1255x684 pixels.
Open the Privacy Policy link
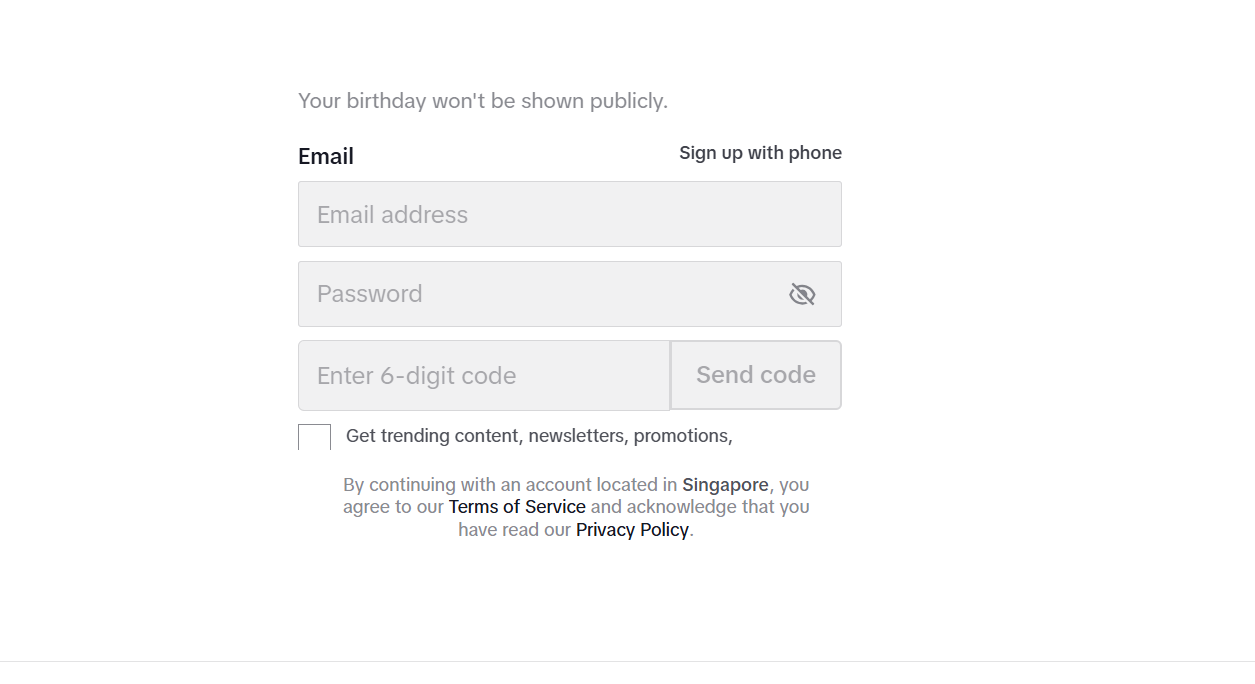tap(632, 530)
